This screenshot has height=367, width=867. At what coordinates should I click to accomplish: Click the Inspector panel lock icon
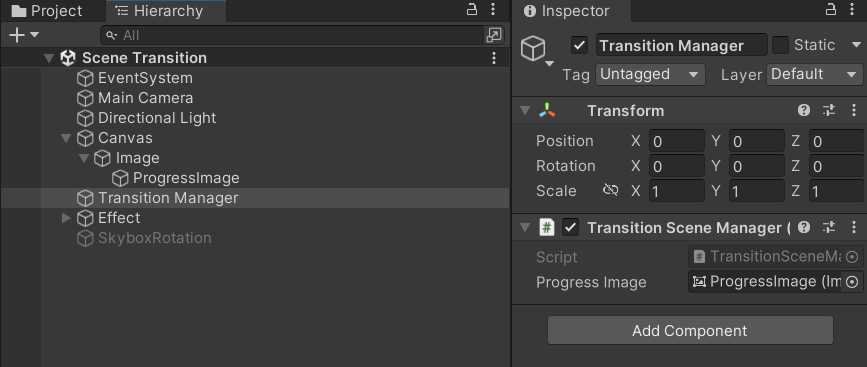click(831, 10)
